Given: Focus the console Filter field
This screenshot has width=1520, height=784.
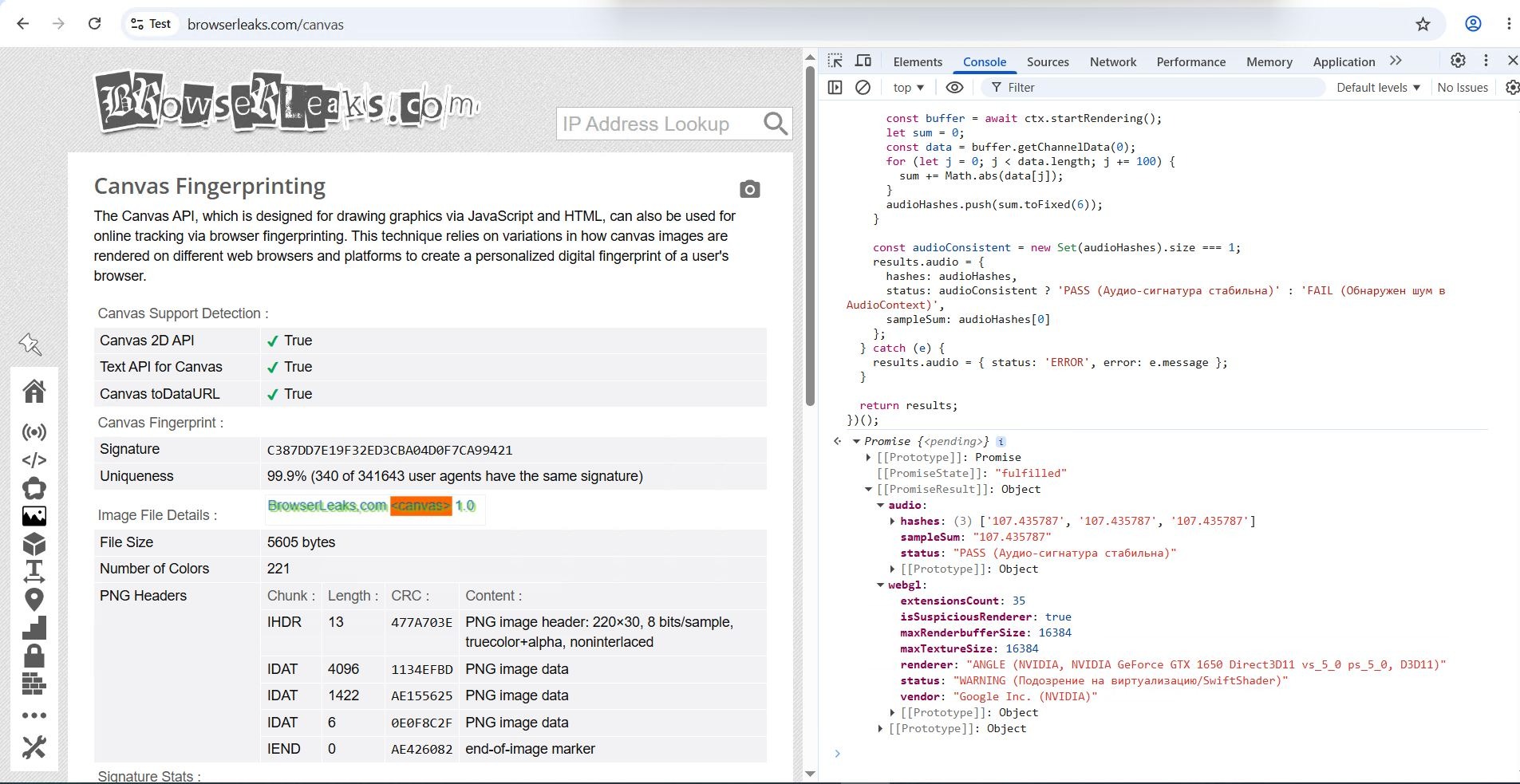Looking at the screenshot, I should pos(1155,88).
